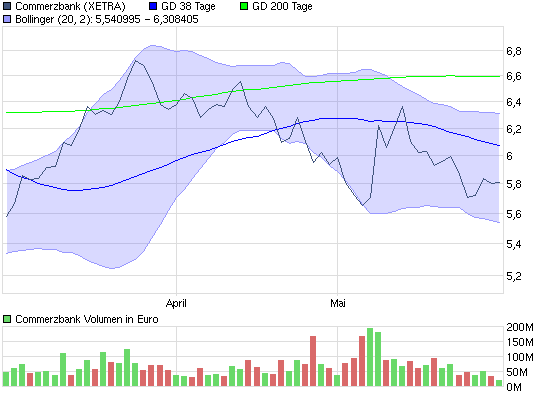Click the 200M volume axis label
Viewport: 545px width, 408px height.
[520, 327]
